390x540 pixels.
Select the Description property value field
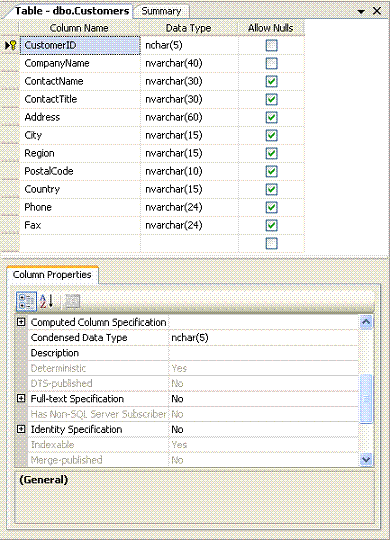pyautogui.click(x=264, y=353)
